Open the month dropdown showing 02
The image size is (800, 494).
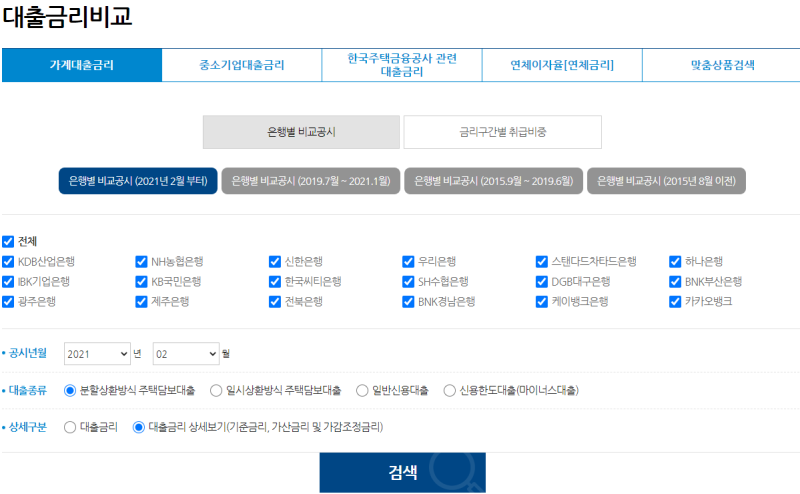[186, 354]
